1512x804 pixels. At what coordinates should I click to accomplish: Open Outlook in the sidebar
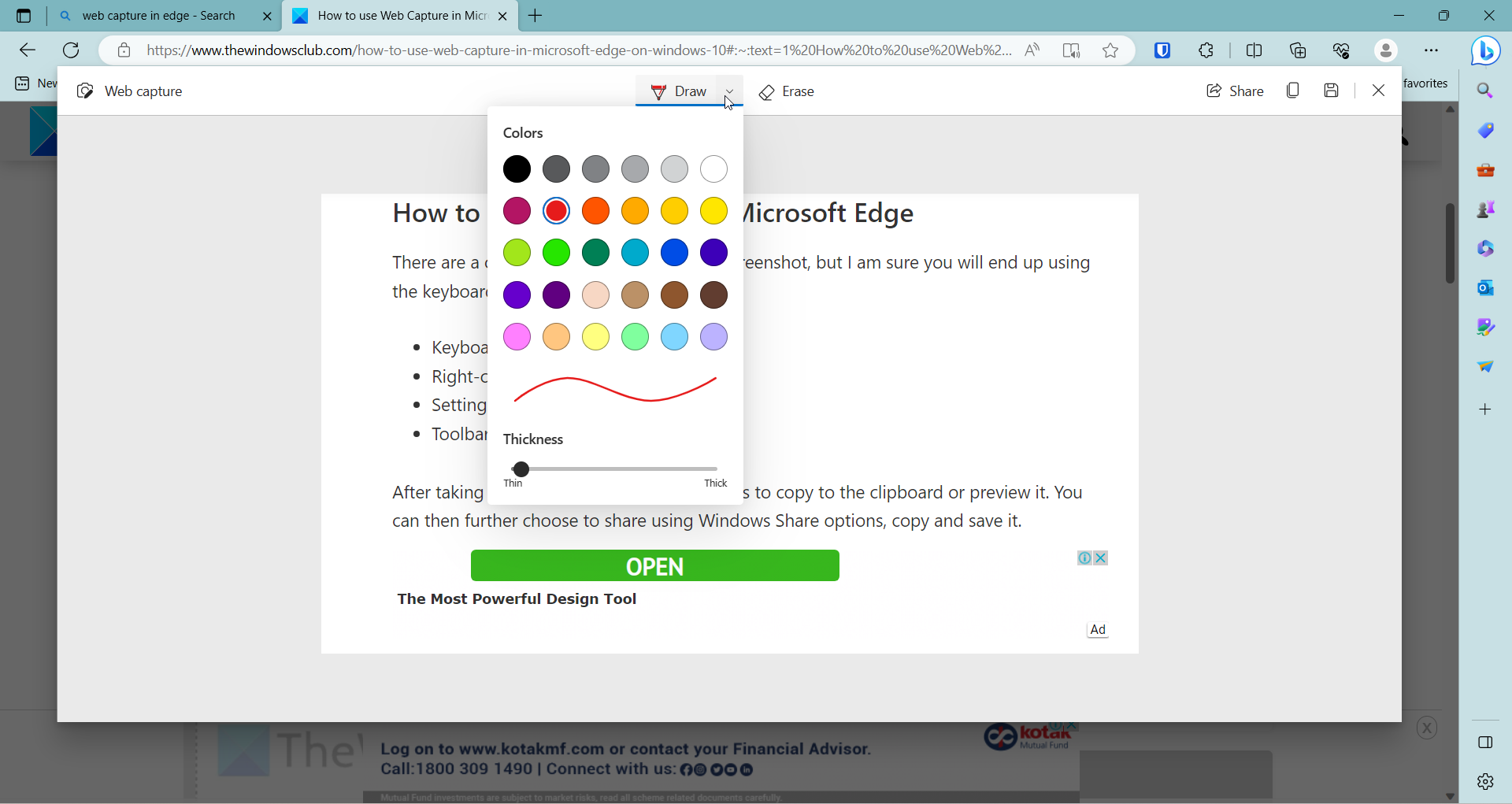[x=1485, y=288]
